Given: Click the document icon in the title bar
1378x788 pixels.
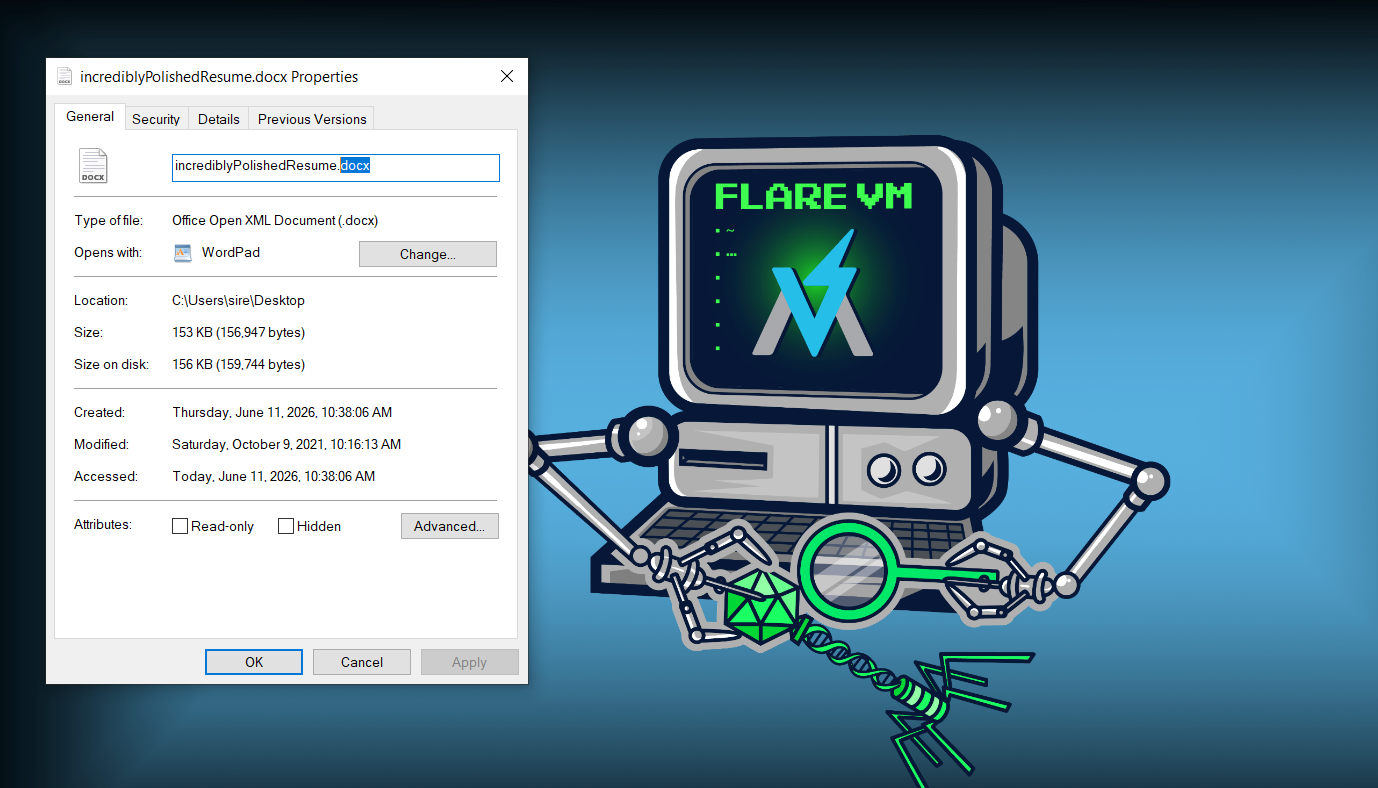Looking at the screenshot, I should [65, 77].
